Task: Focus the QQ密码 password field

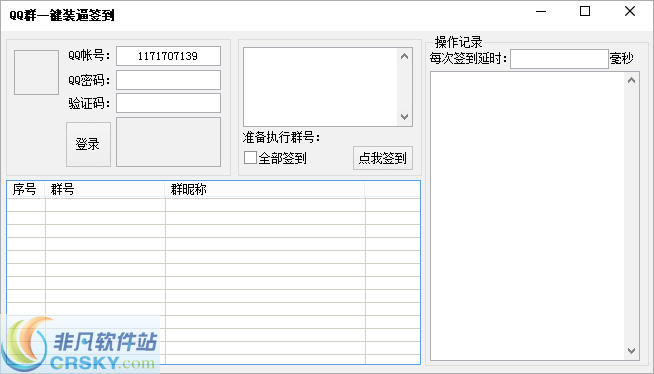Action: click(x=168, y=80)
